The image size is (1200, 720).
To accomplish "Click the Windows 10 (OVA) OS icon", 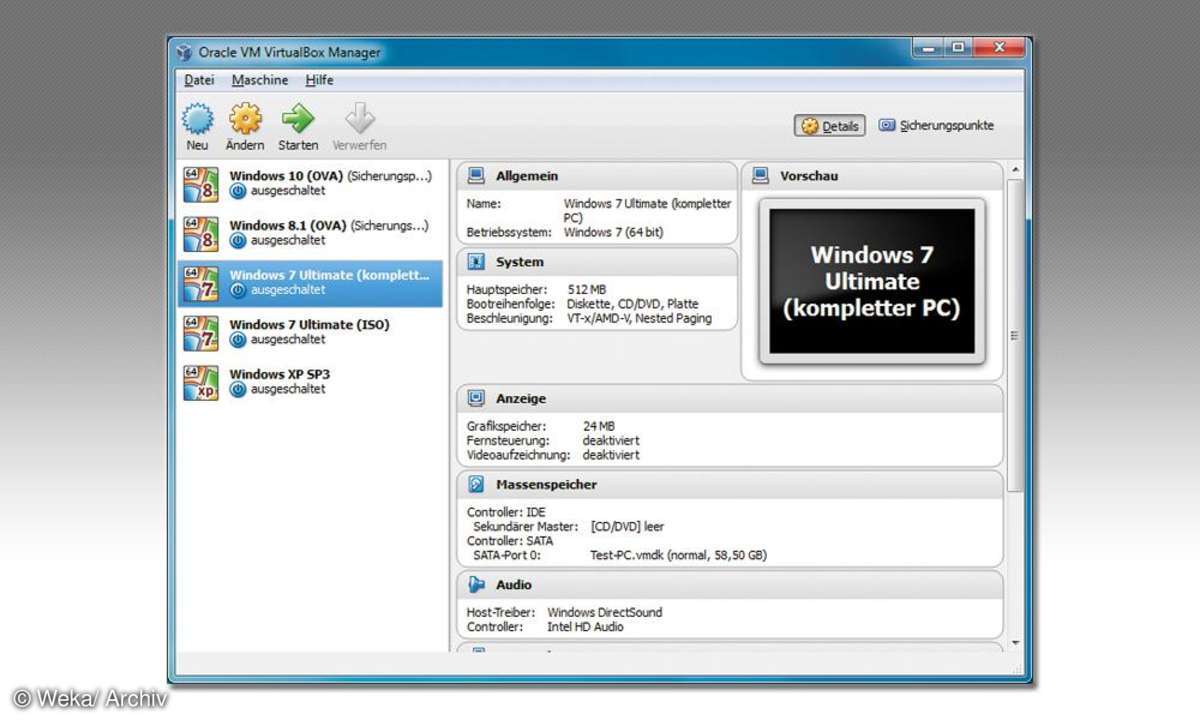I will 201,184.
